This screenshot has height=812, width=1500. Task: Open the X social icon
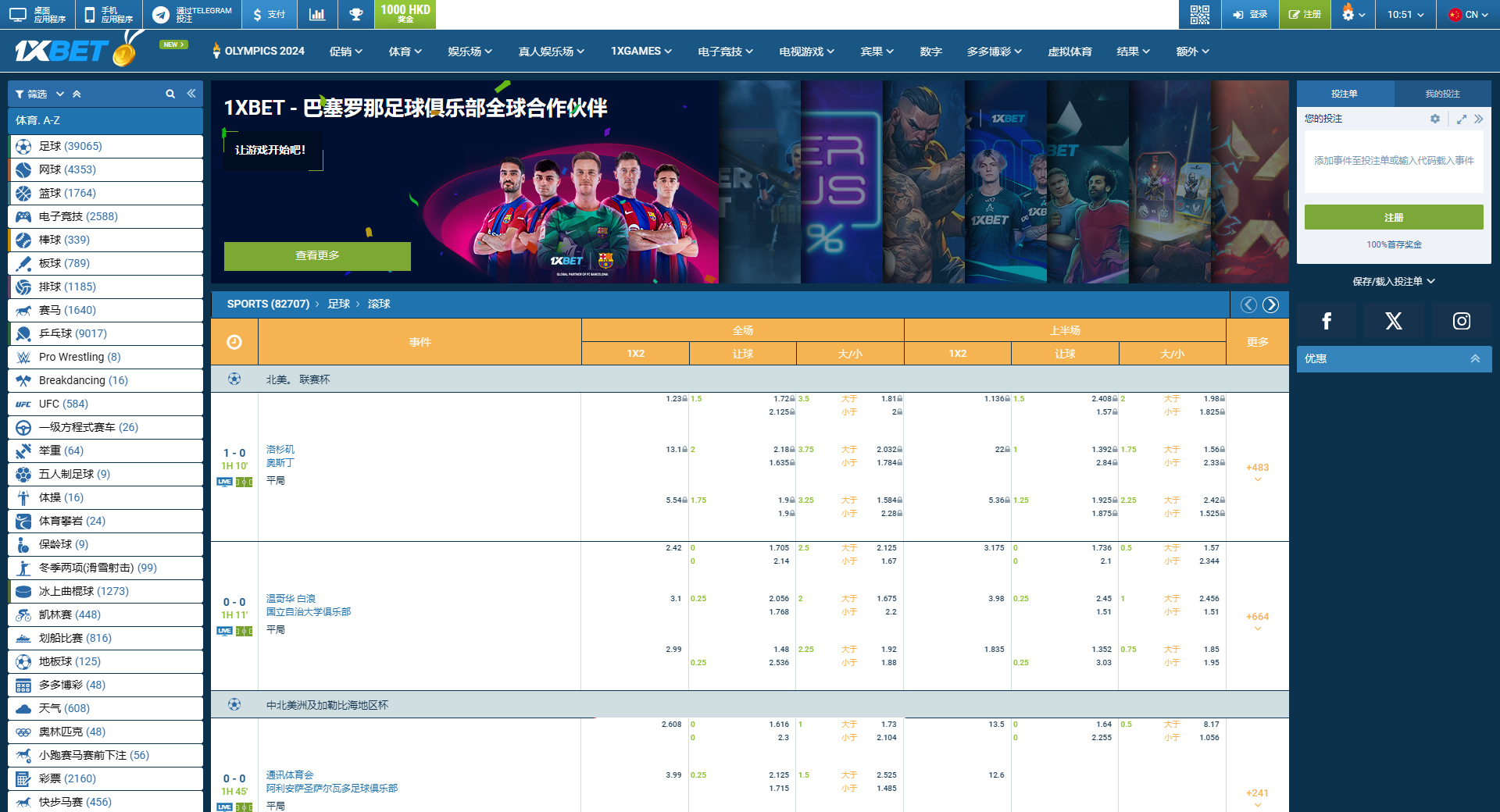point(1394,321)
